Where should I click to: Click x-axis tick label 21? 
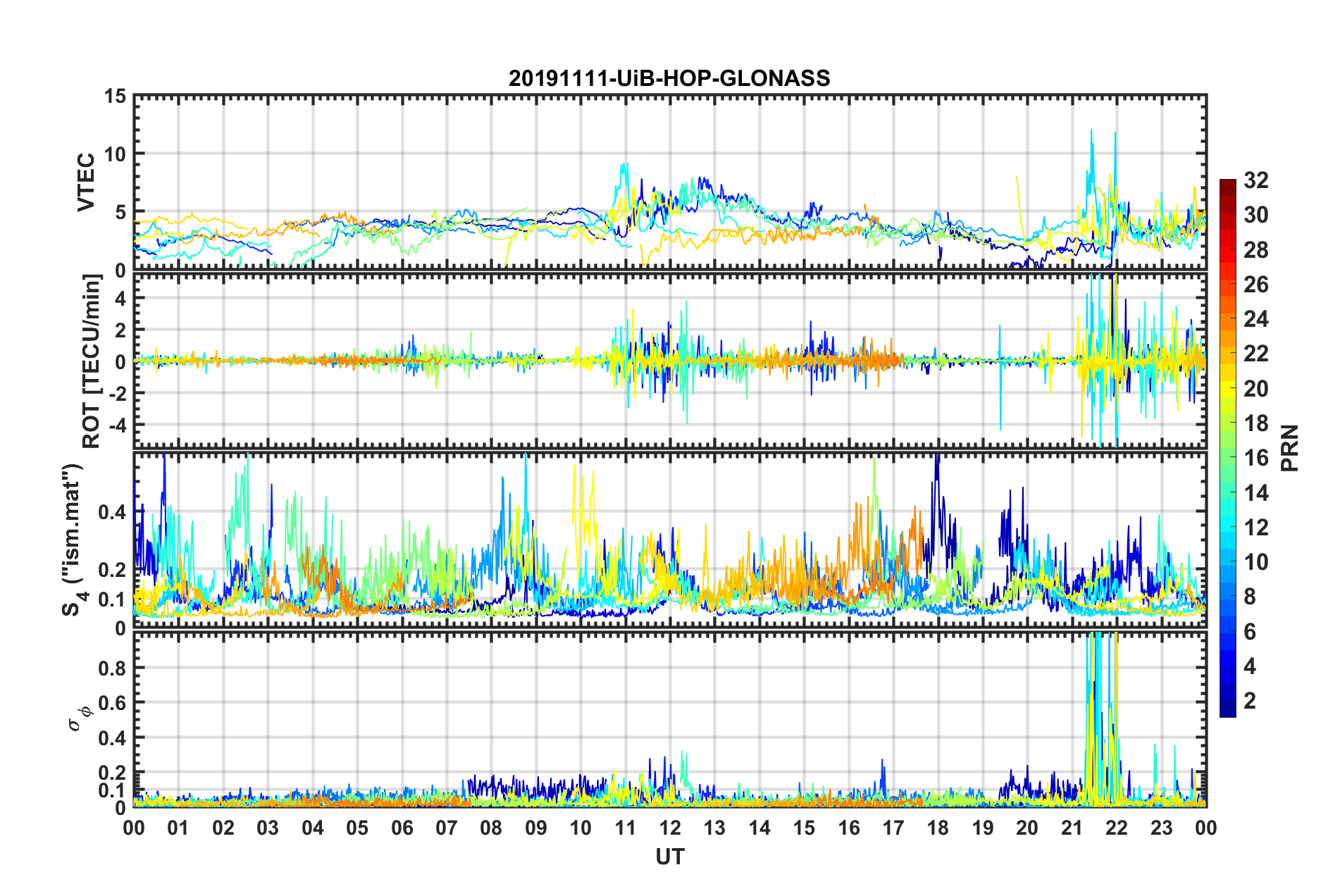1072,828
